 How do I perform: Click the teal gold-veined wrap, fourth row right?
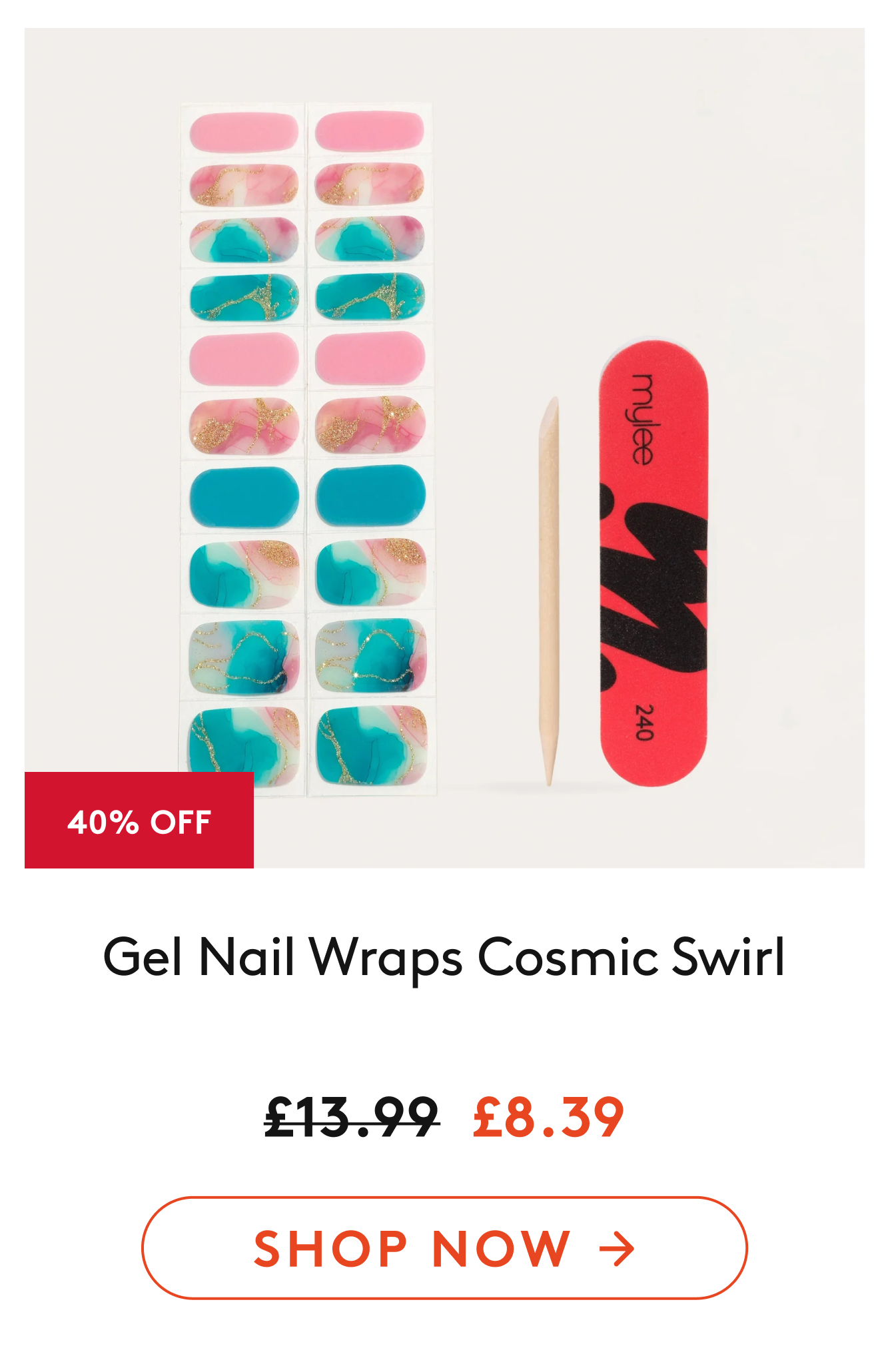pyautogui.click(x=370, y=296)
